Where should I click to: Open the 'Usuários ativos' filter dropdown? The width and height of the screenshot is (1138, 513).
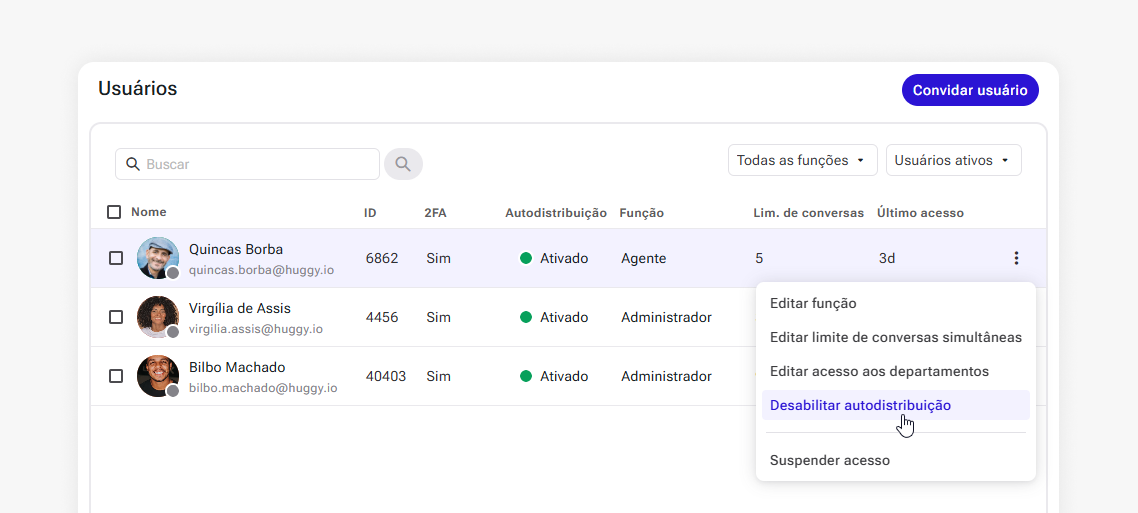953,160
